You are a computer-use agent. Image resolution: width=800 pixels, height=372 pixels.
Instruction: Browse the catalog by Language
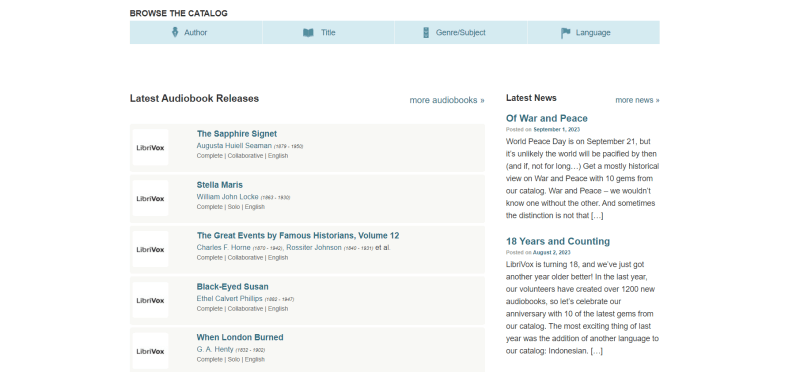[x=593, y=32]
